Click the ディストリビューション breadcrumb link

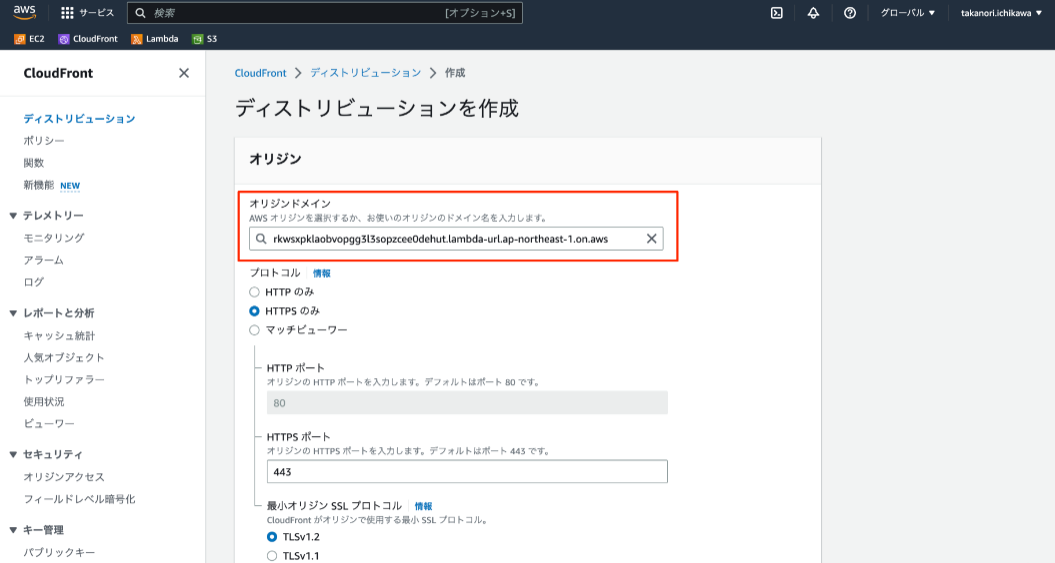point(365,73)
